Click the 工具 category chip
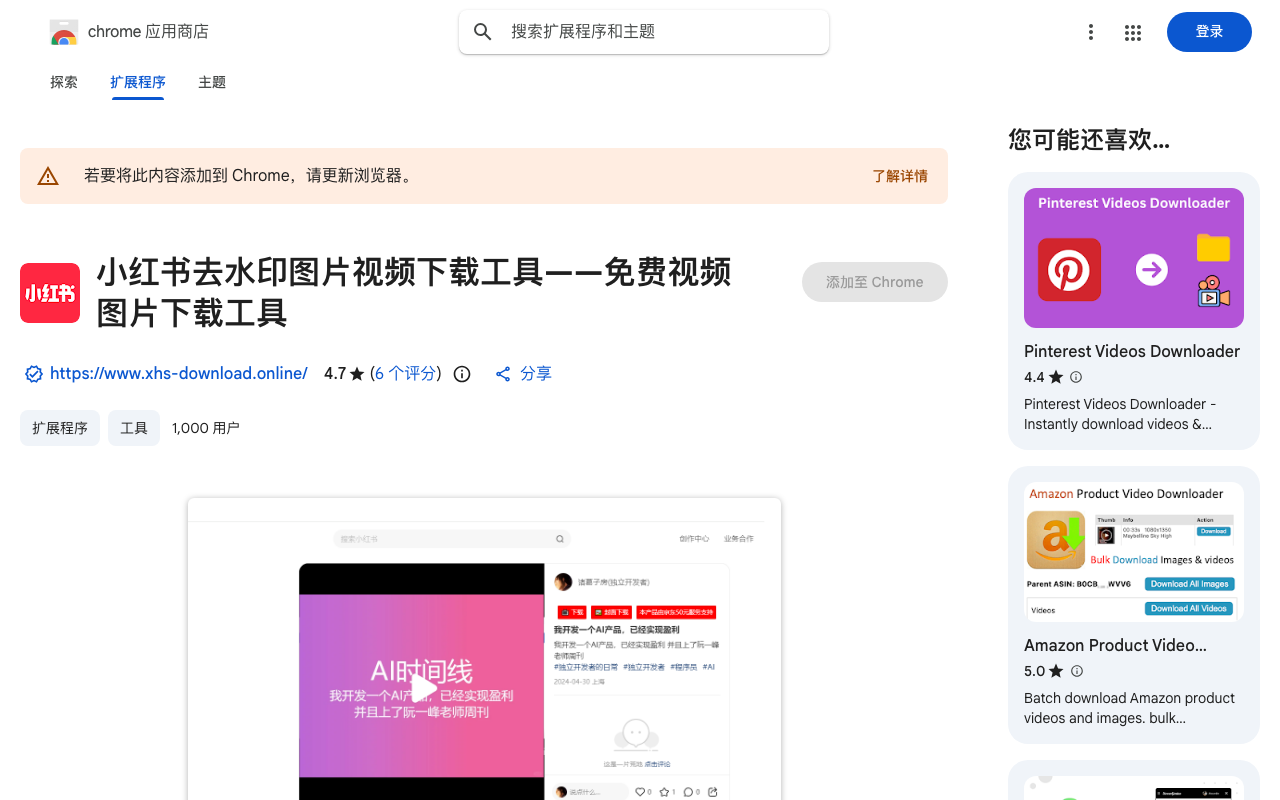Image resolution: width=1280 pixels, height=800 pixels. (x=134, y=428)
